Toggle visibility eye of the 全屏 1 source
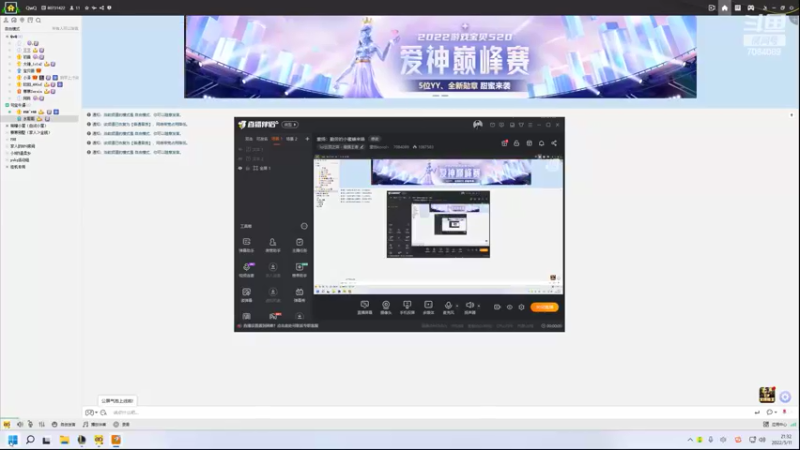The width and height of the screenshot is (800, 450). (x=240, y=168)
